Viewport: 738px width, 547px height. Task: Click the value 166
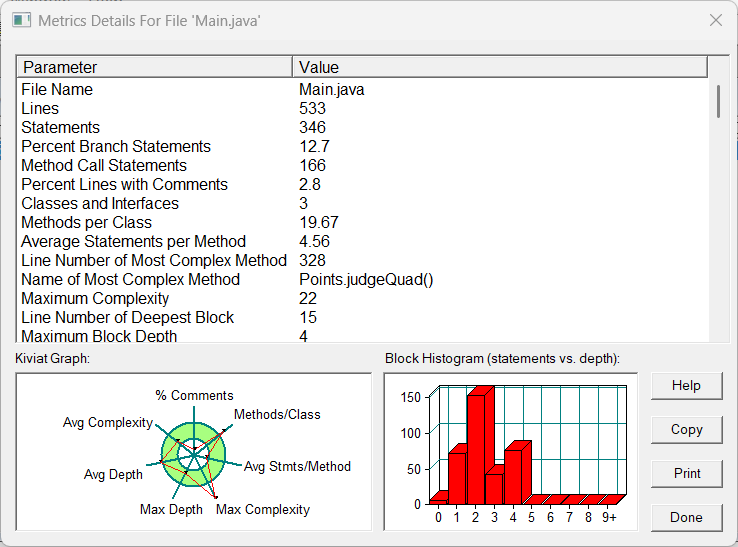click(x=312, y=165)
